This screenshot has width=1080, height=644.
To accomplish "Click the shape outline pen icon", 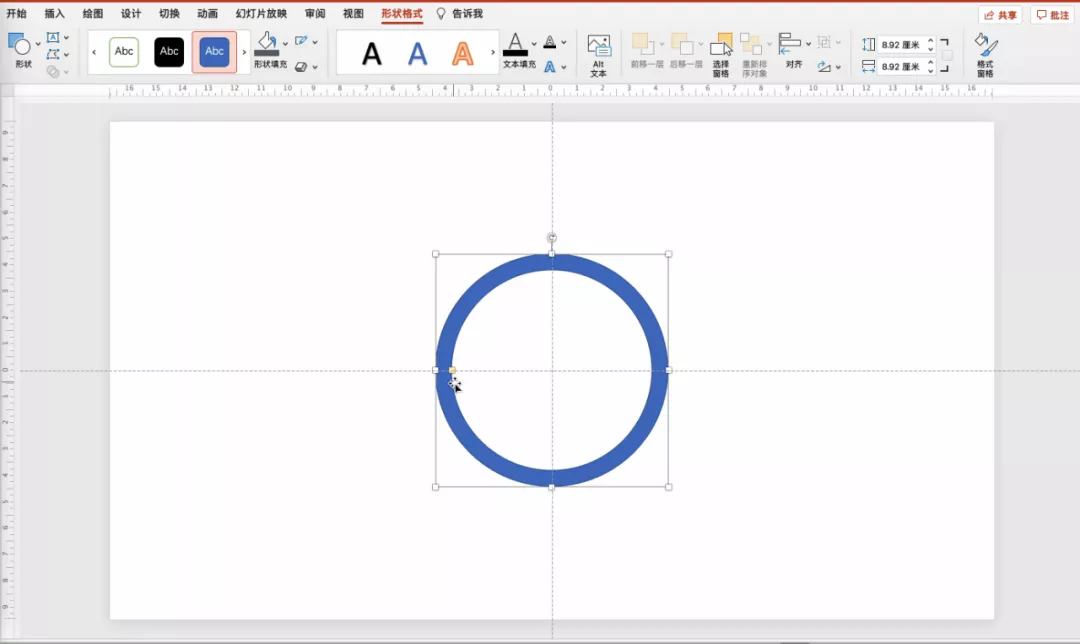I will click(301, 41).
